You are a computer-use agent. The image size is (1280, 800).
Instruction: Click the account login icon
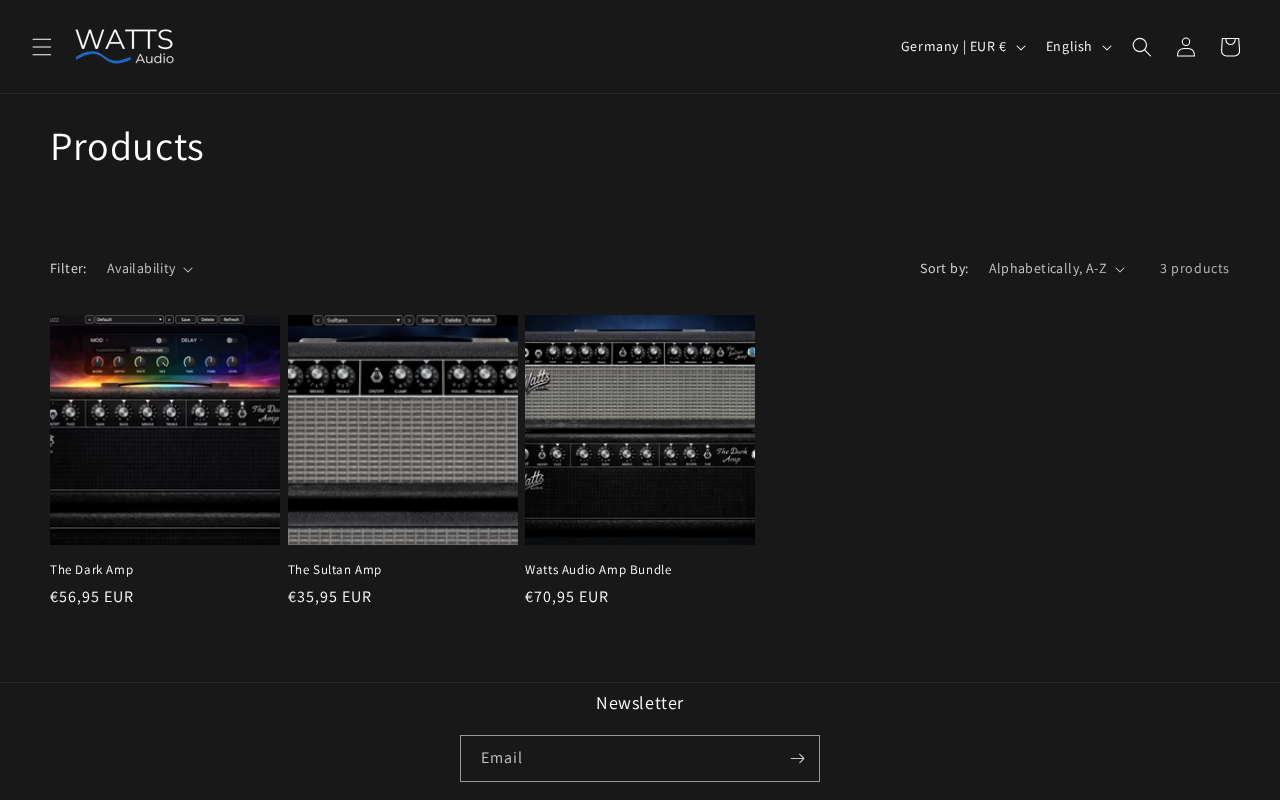[x=1186, y=47]
